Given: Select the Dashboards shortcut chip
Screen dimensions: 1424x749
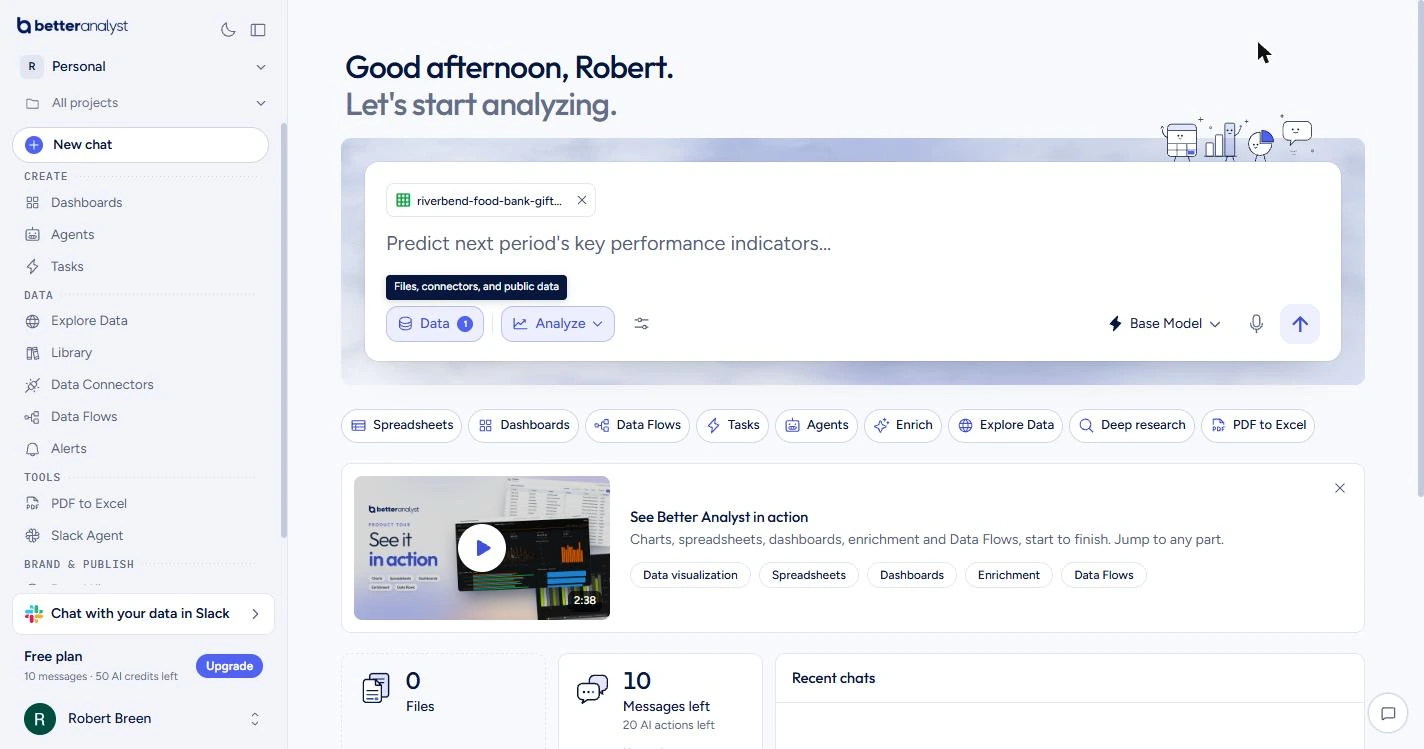Looking at the screenshot, I should tap(524, 425).
